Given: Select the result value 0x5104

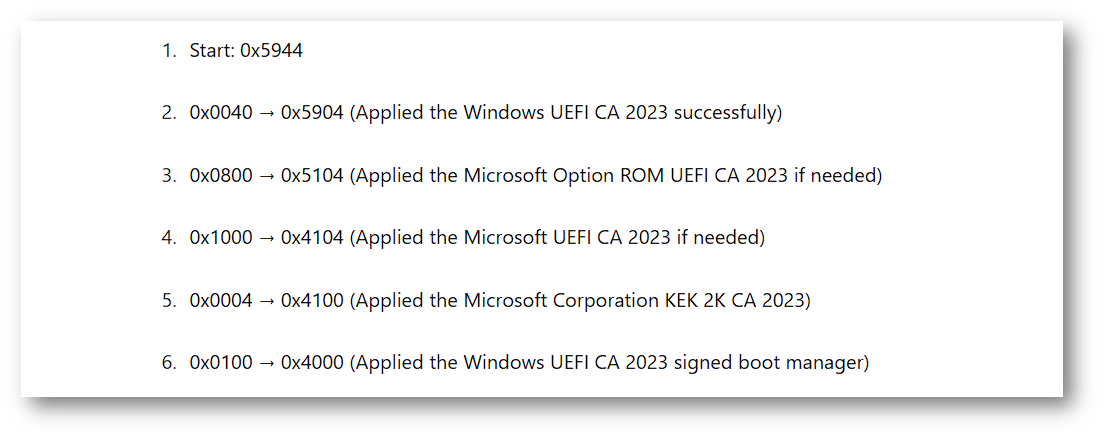Looking at the screenshot, I should 312,175.
